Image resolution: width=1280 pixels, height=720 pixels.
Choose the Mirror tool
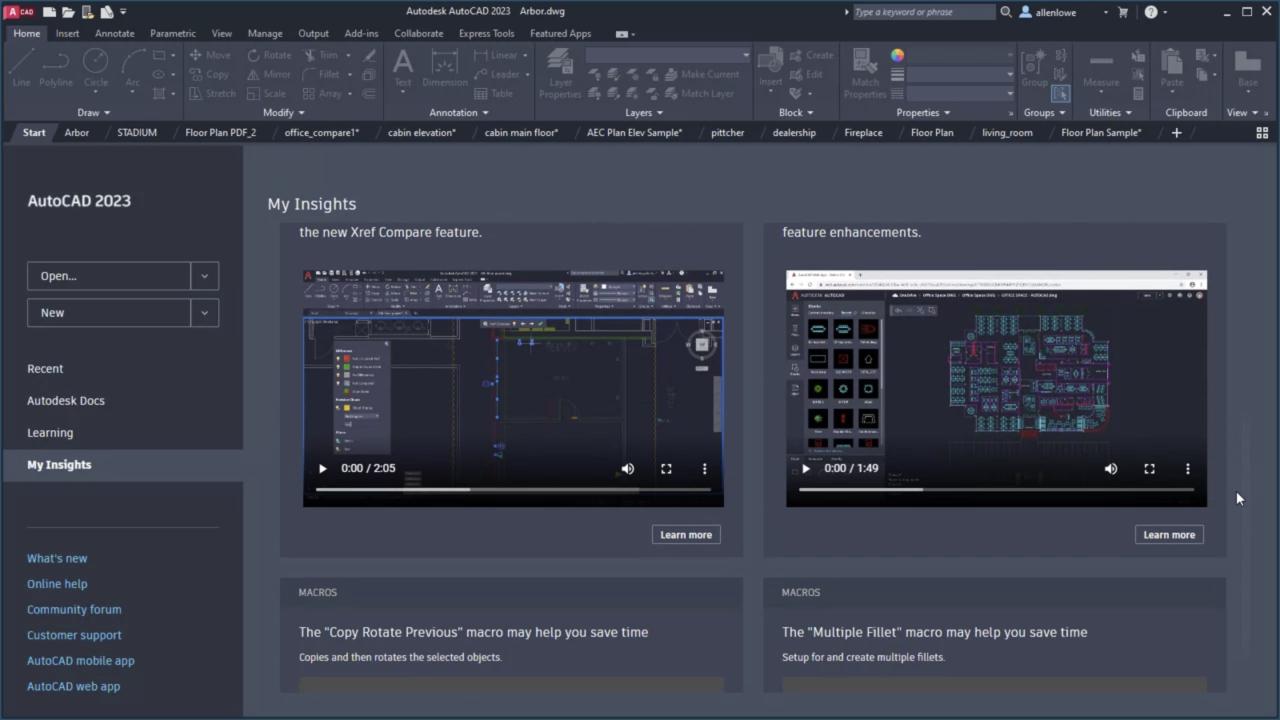(269, 74)
